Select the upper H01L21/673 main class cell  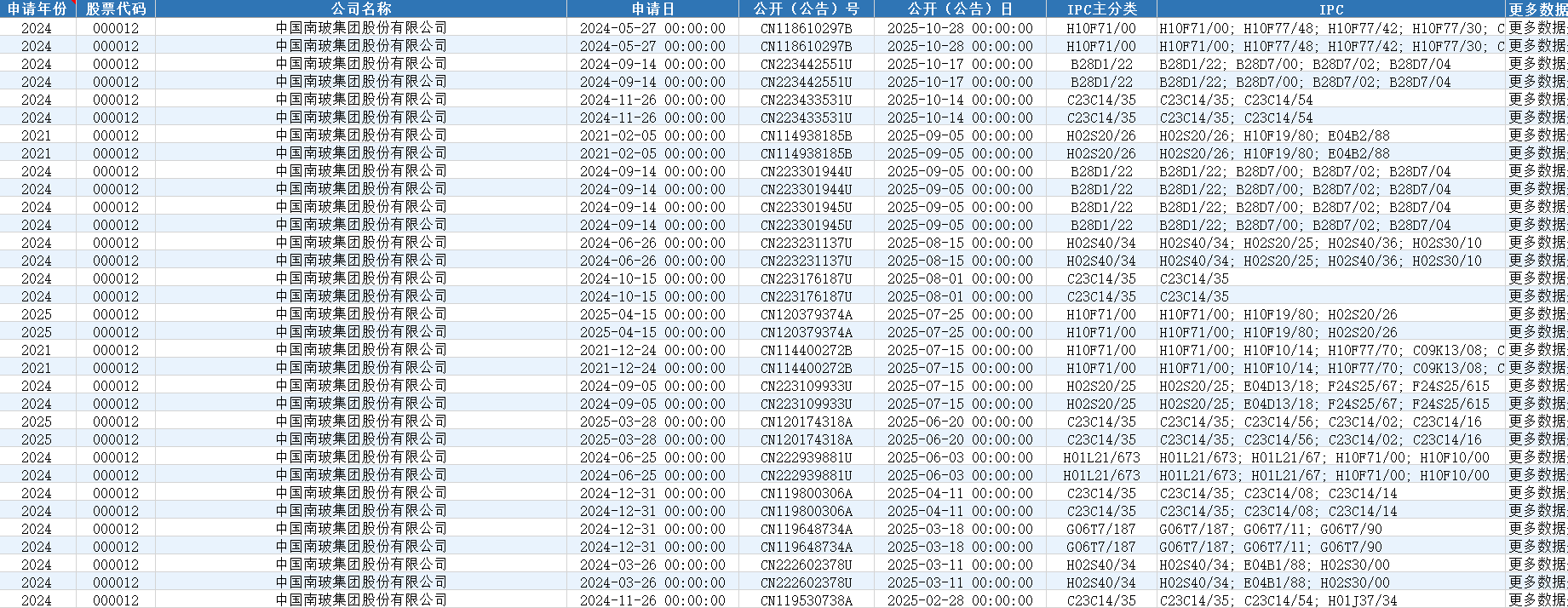click(x=1101, y=456)
